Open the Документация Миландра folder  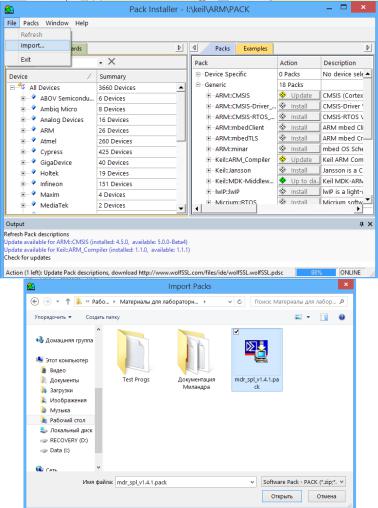196,359
